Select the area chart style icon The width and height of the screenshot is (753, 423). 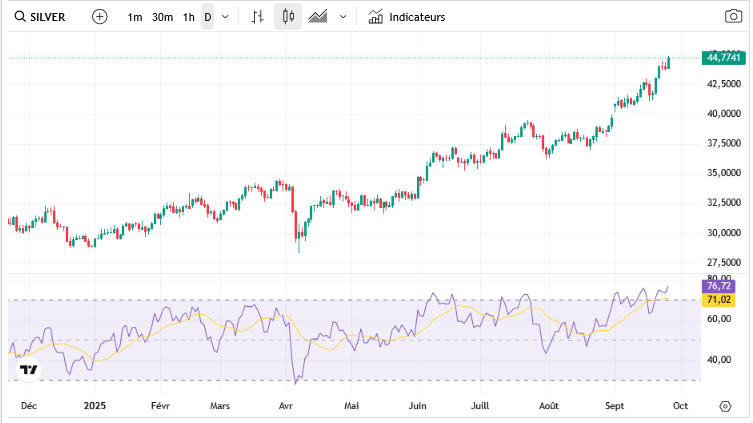[319, 17]
